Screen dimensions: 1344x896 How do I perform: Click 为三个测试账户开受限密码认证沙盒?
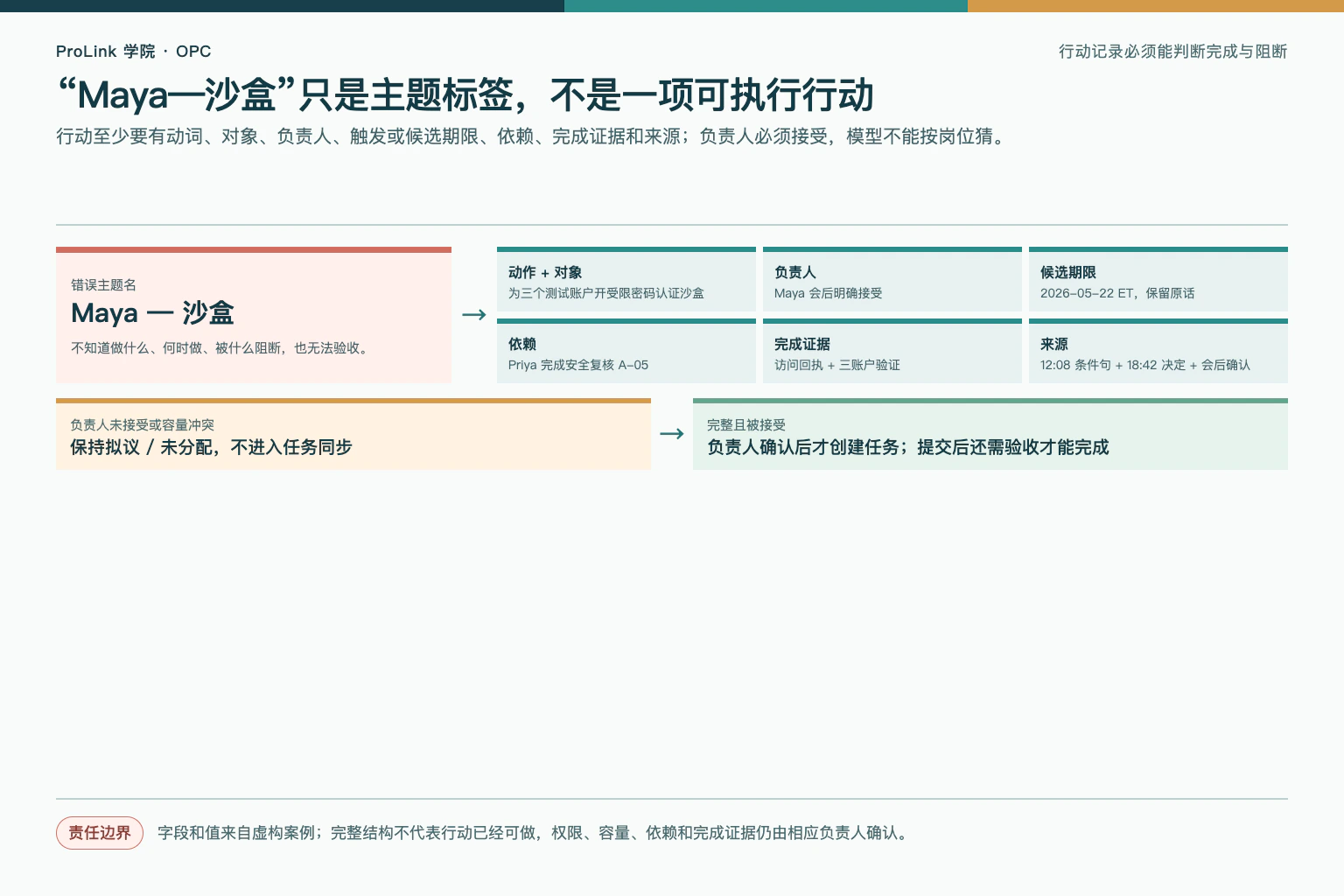pos(605,293)
